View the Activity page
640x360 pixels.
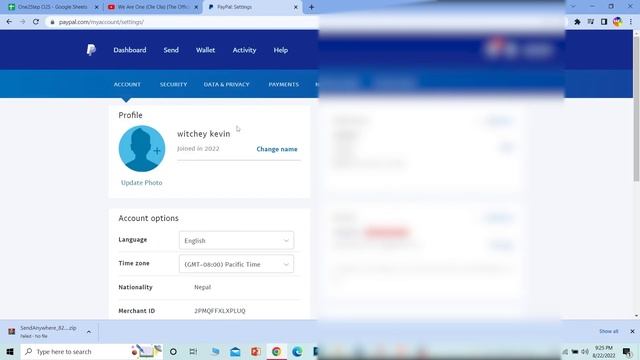pos(244,50)
